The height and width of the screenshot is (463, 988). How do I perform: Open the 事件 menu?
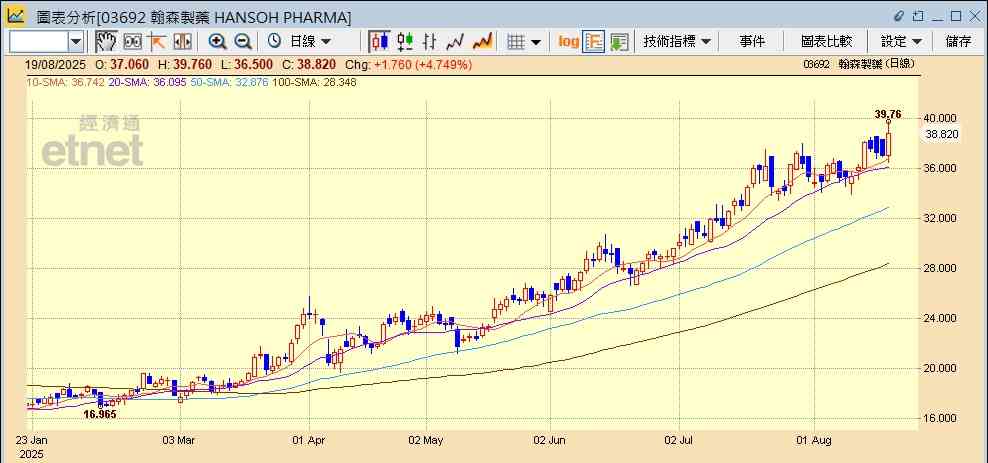pos(752,42)
